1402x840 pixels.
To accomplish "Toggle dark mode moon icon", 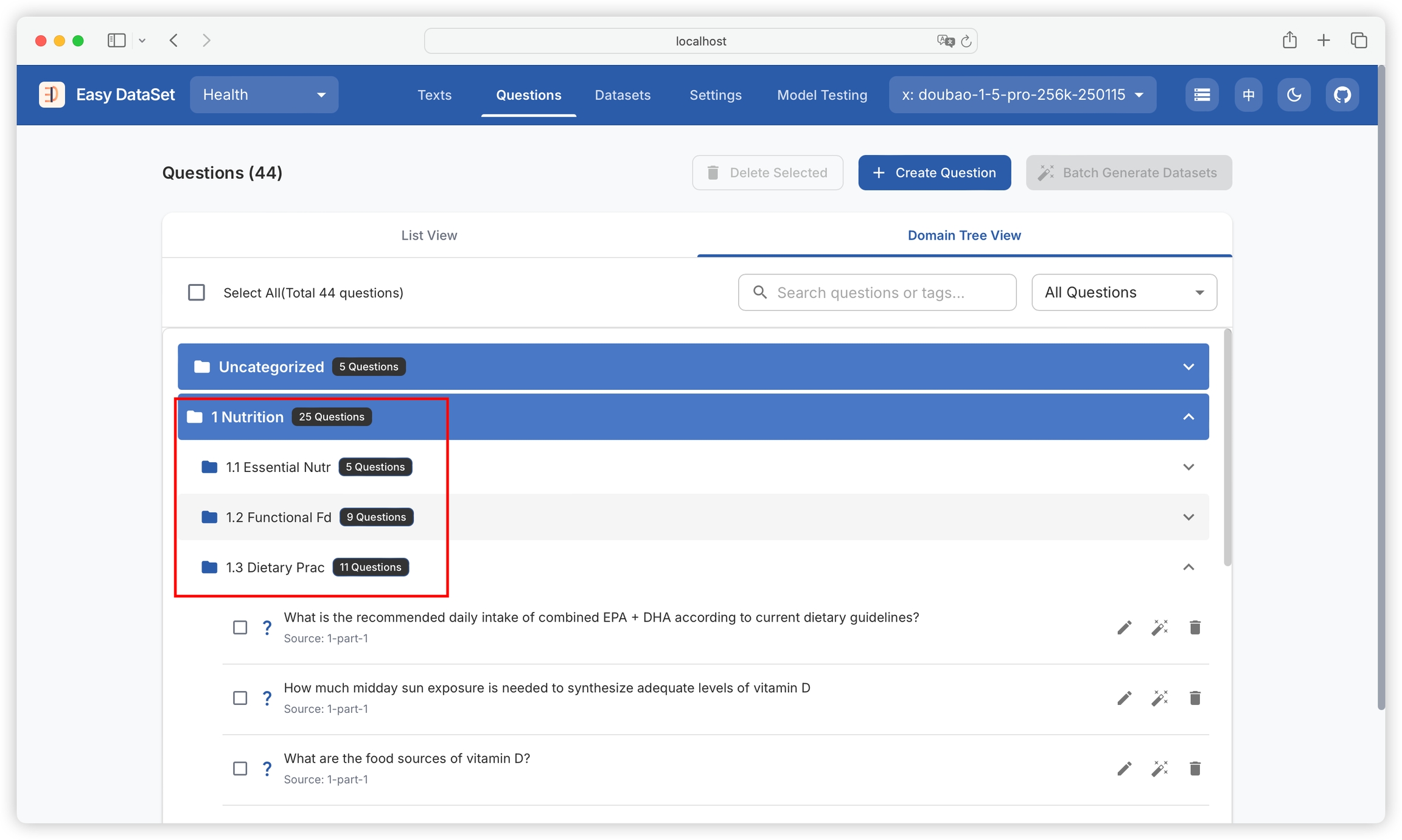I will (x=1294, y=95).
